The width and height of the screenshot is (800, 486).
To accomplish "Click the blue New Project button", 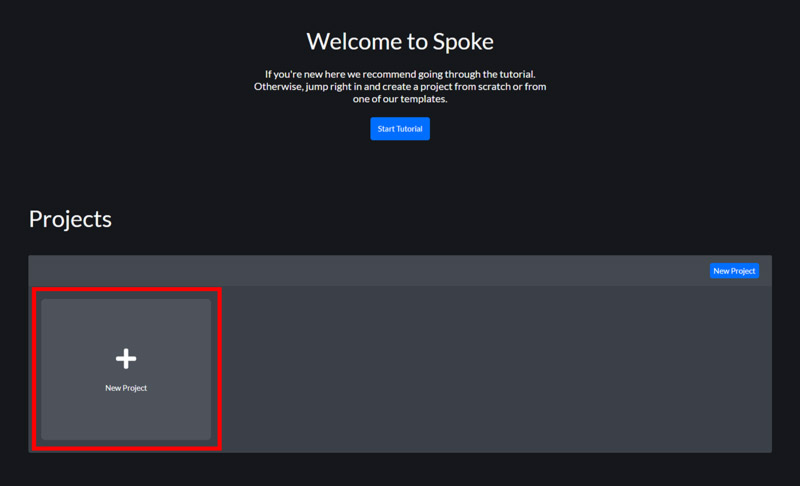I will point(734,271).
